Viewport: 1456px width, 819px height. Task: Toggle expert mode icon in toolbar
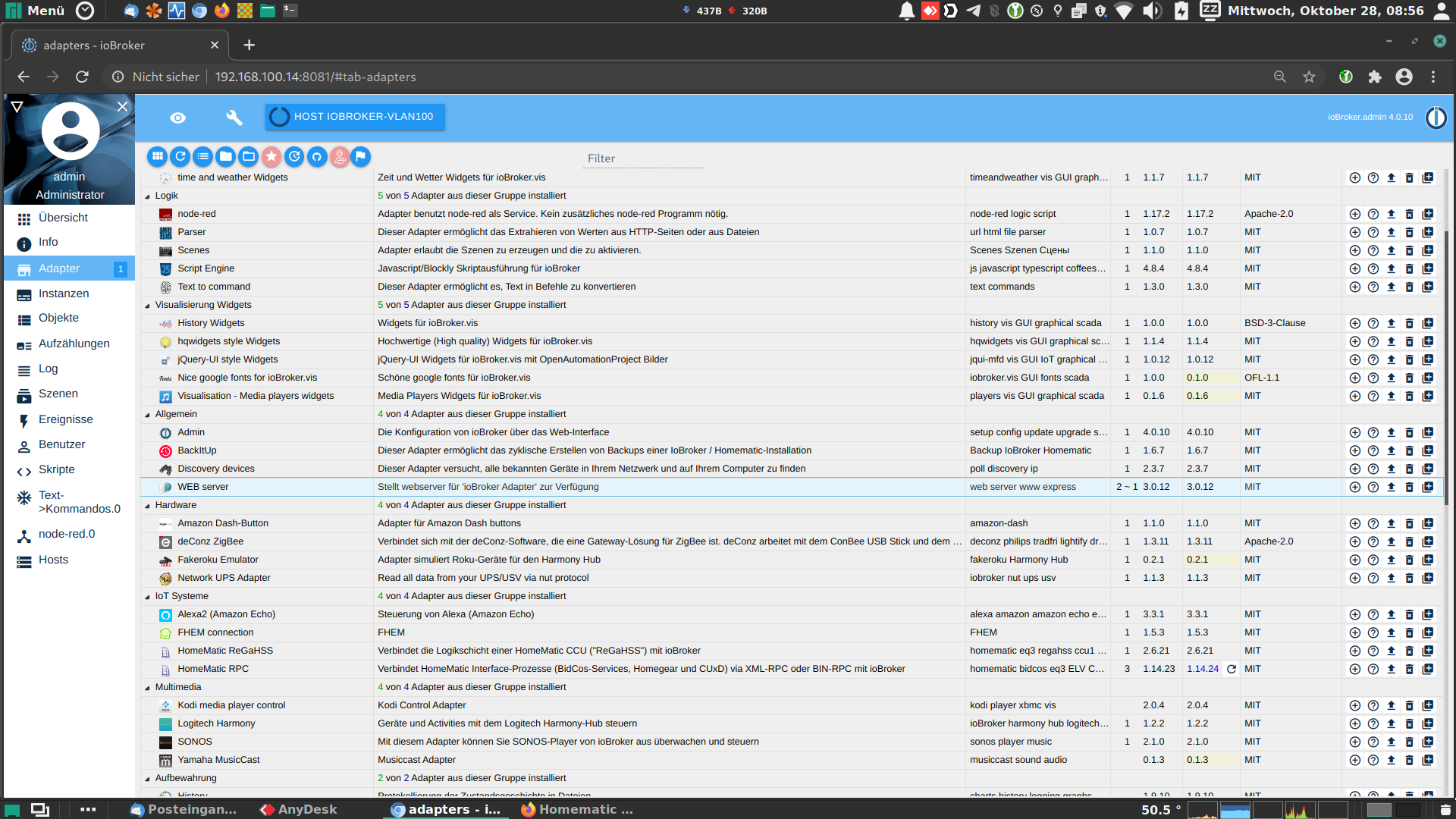pyautogui.click(x=340, y=156)
